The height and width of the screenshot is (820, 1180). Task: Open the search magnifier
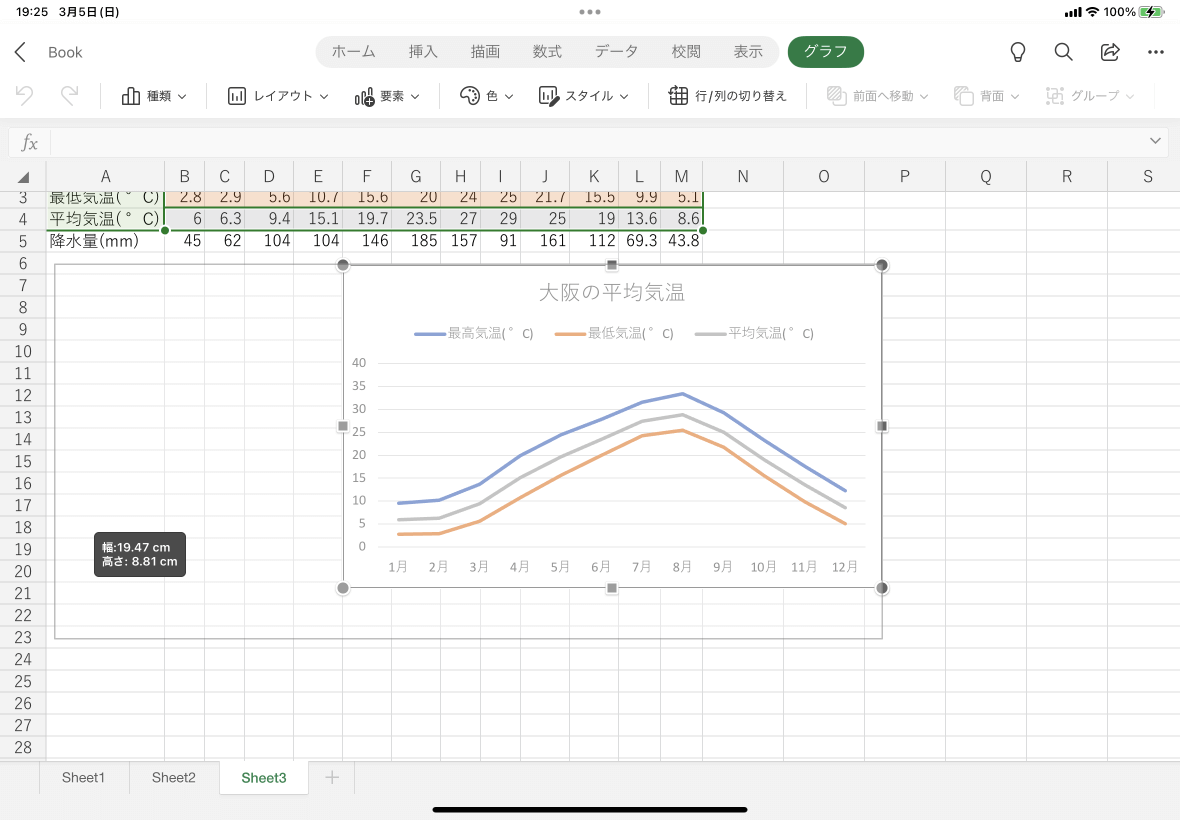[1063, 52]
